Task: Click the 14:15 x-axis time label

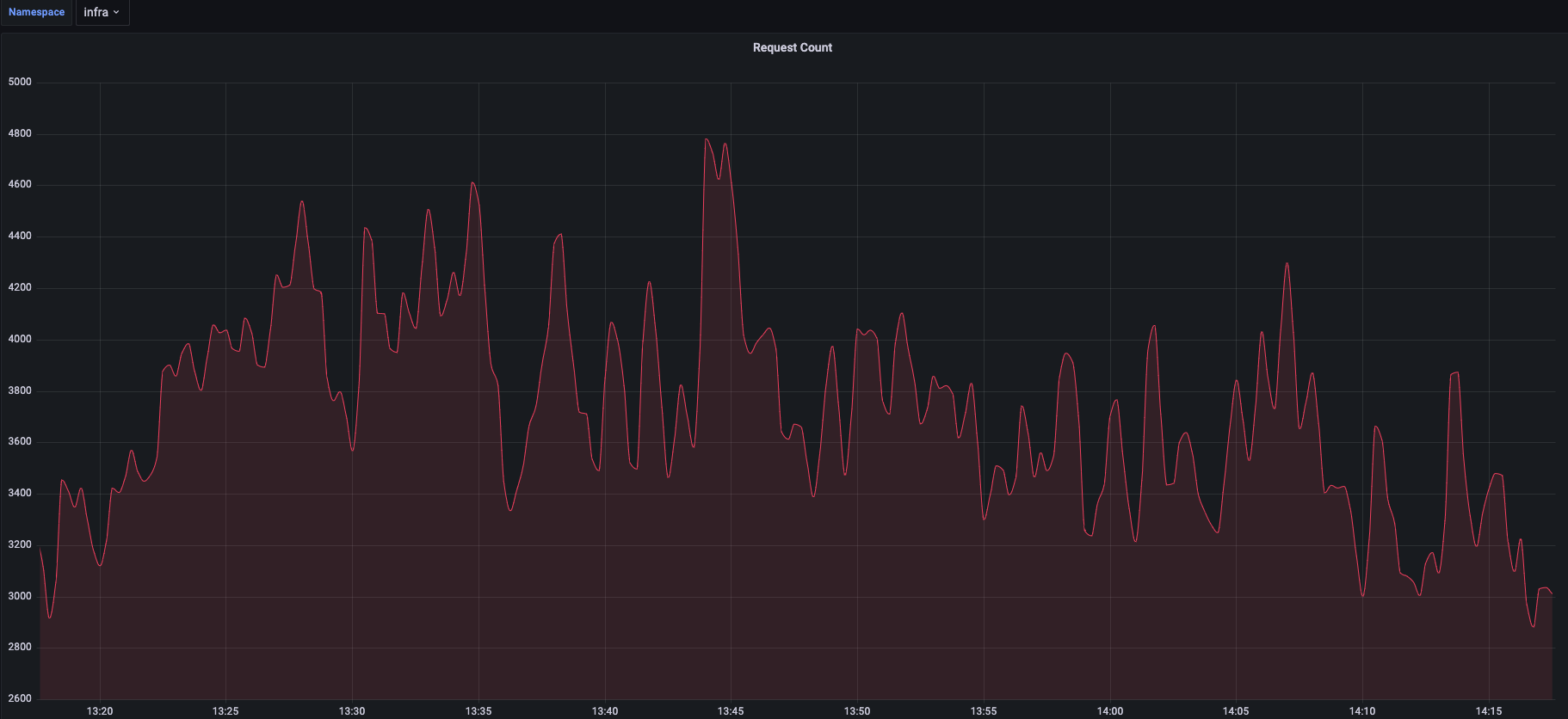Action: (1489, 711)
